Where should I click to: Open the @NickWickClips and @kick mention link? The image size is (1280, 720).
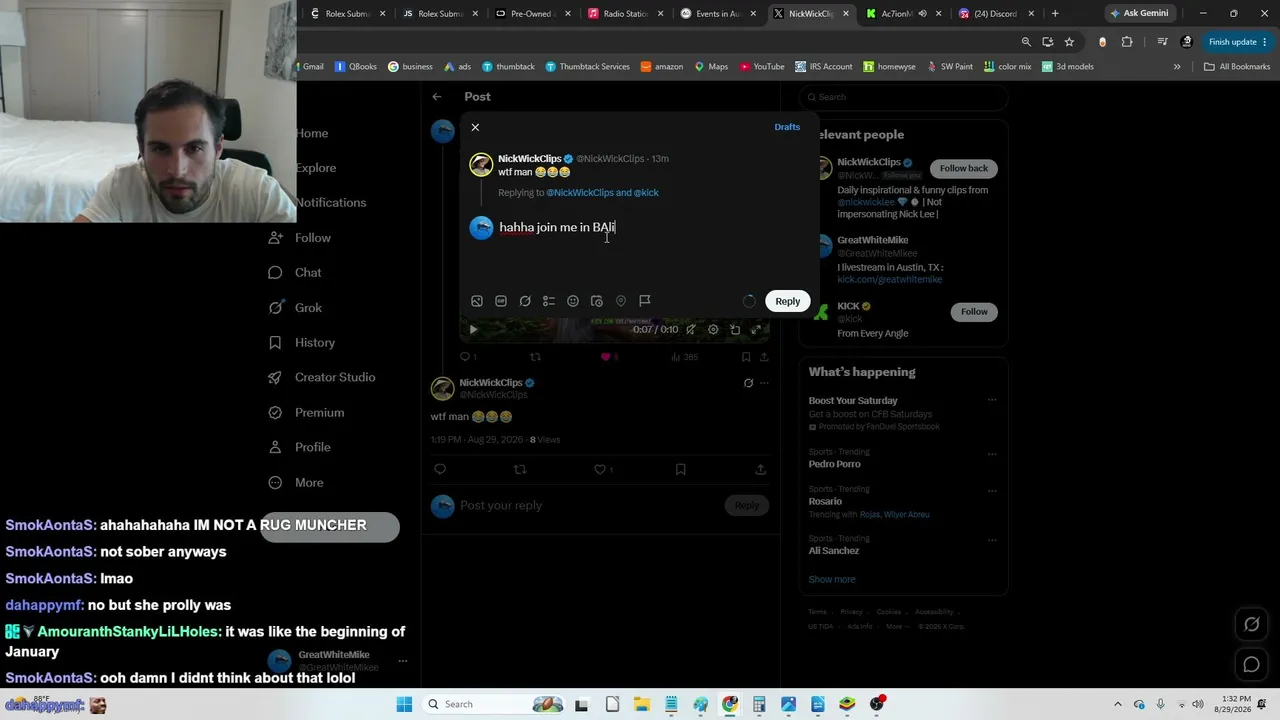(602, 192)
